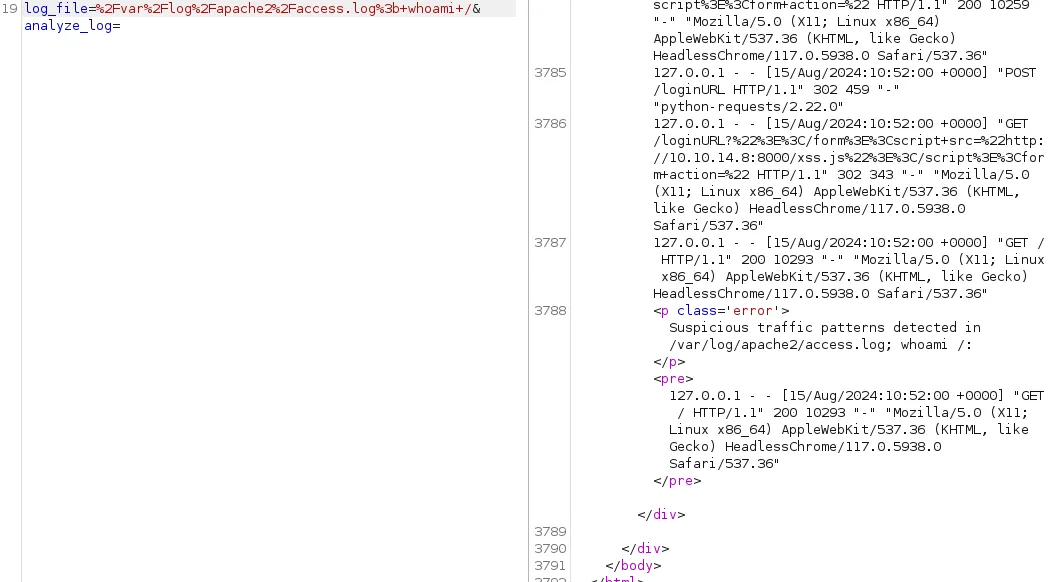Click "/var/log/apache2/access.log; whoami /:" text
This screenshot has width=1060, height=582.
(x=821, y=345)
